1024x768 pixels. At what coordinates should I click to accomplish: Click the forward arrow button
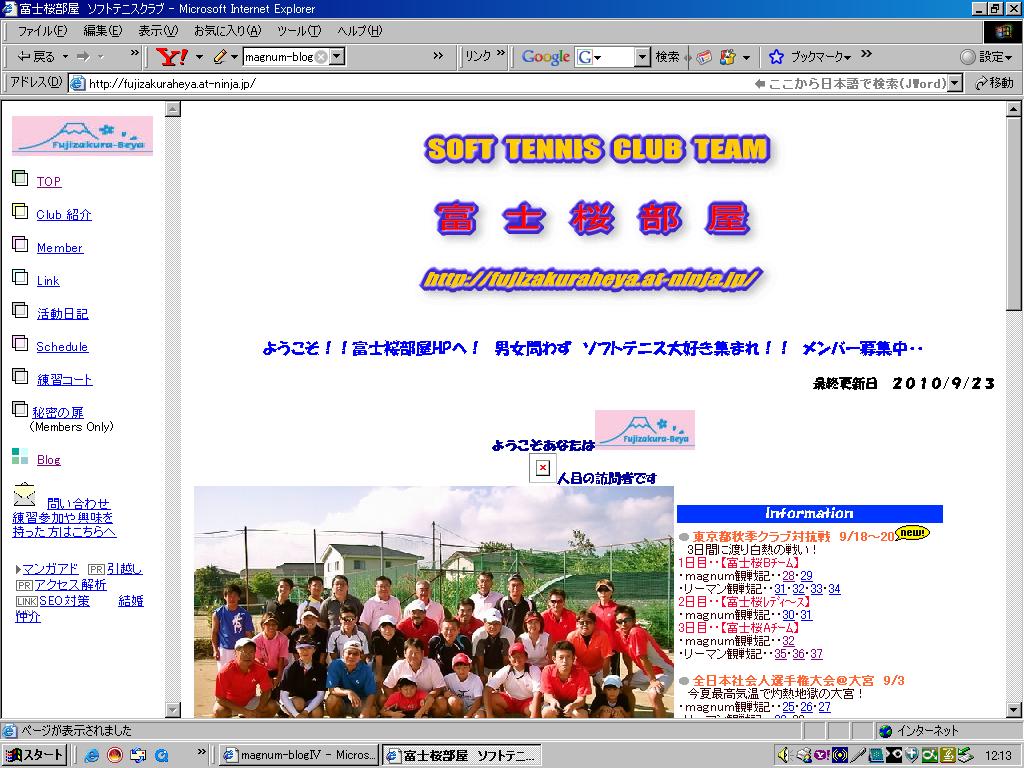[84, 57]
